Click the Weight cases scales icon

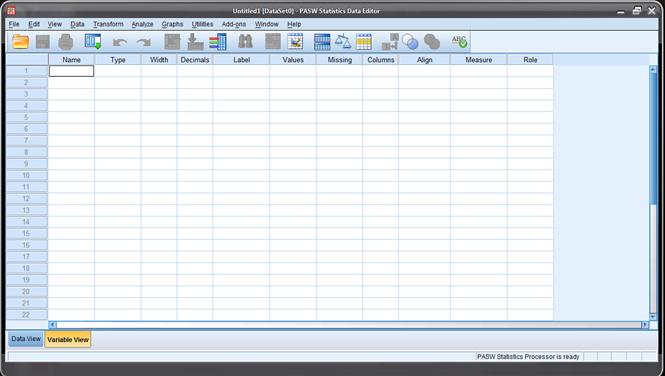[x=343, y=42]
